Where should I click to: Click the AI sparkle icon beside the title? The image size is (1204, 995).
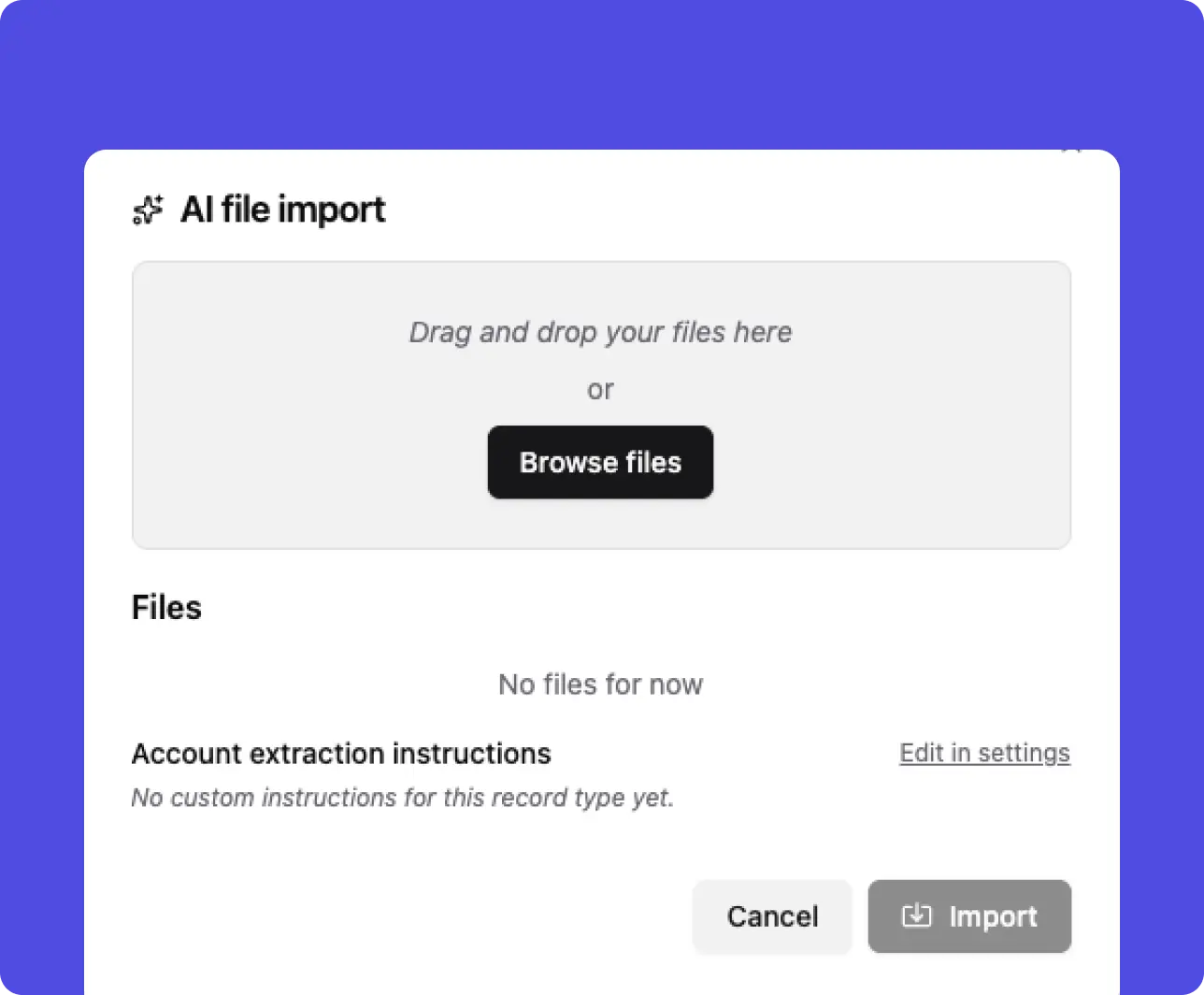pyautogui.click(x=148, y=210)
